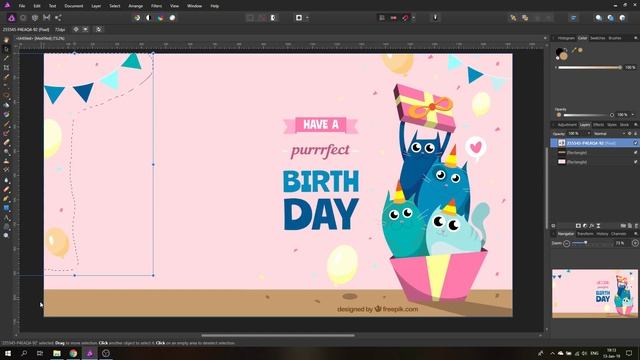Viewport: 640px width, 360px height.
Task: Click the blend ranges gear button
Action: [x=629, y=134]
